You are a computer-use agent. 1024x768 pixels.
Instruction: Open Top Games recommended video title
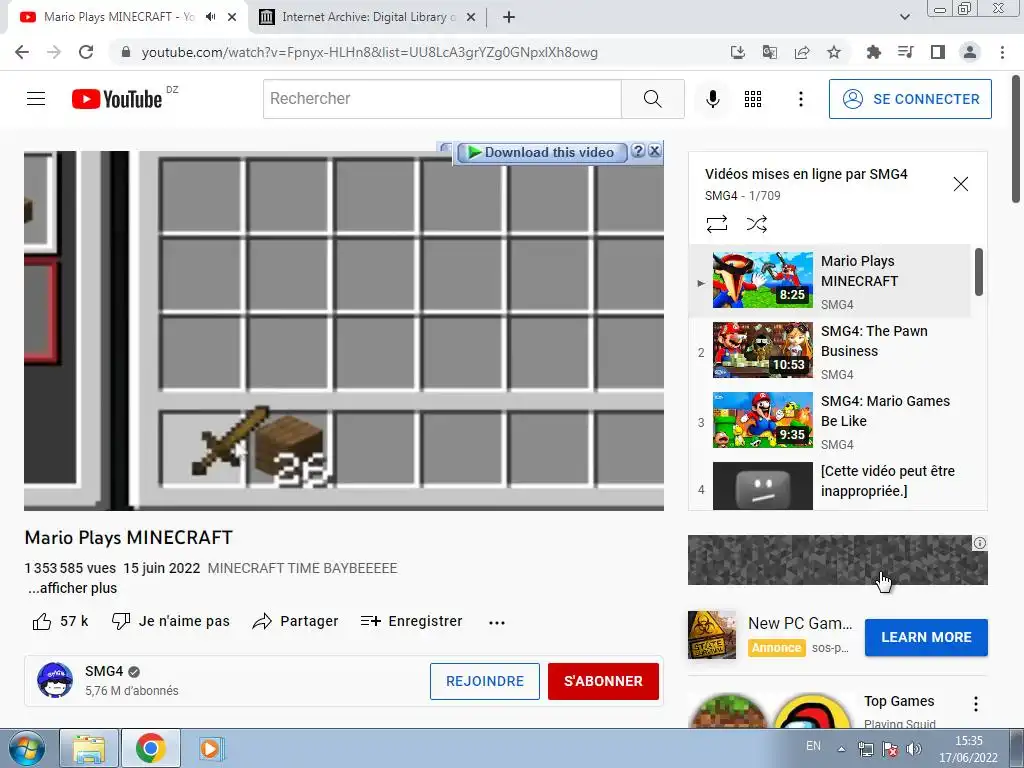899,701
